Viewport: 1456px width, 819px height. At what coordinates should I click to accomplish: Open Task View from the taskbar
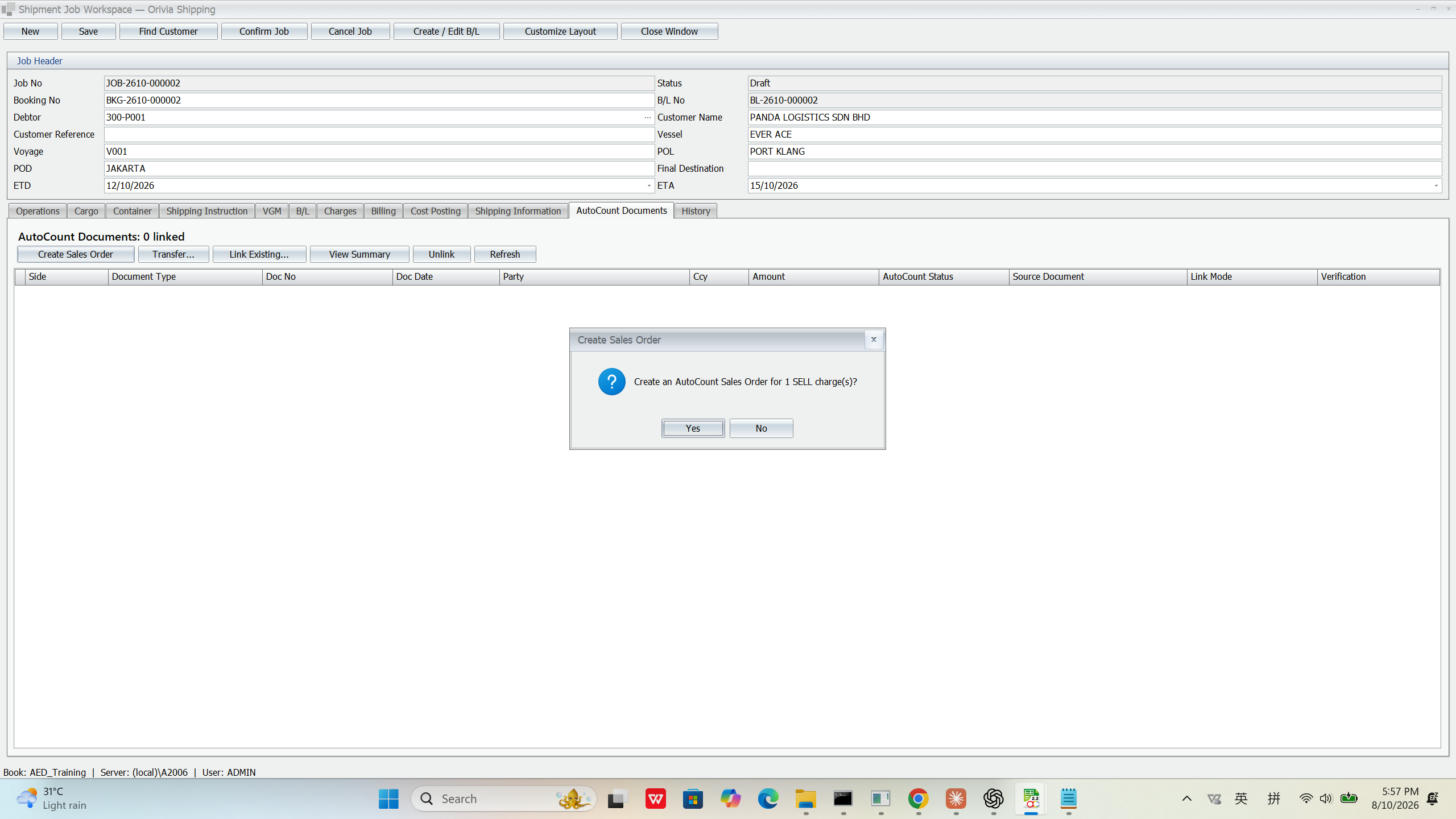point(616,798)
